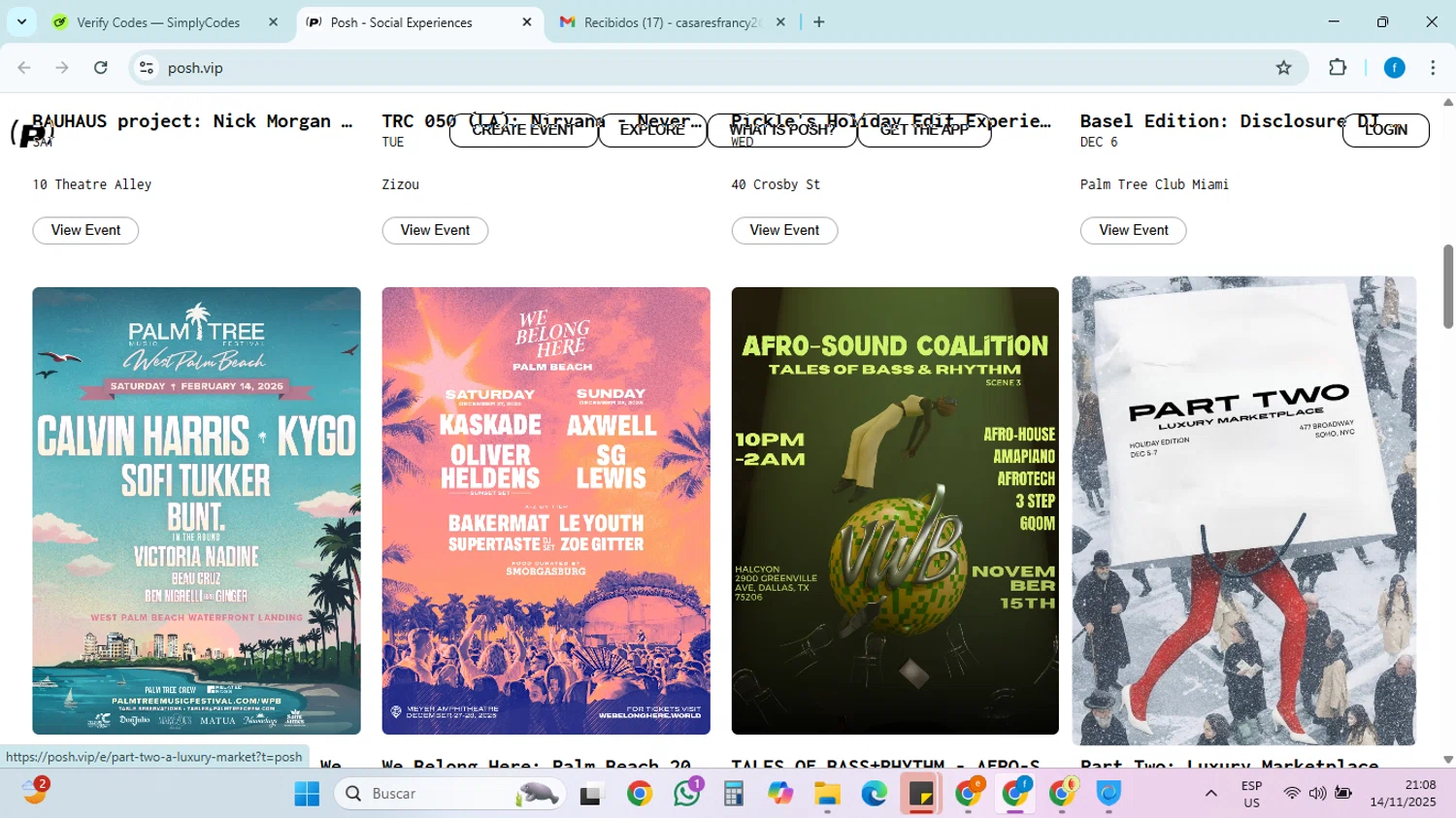The width and height of the screenshot is (1456, 818).
Task: Open Palm Tree Festival West Palm Beach poster
Action: [x=196, y=510]
